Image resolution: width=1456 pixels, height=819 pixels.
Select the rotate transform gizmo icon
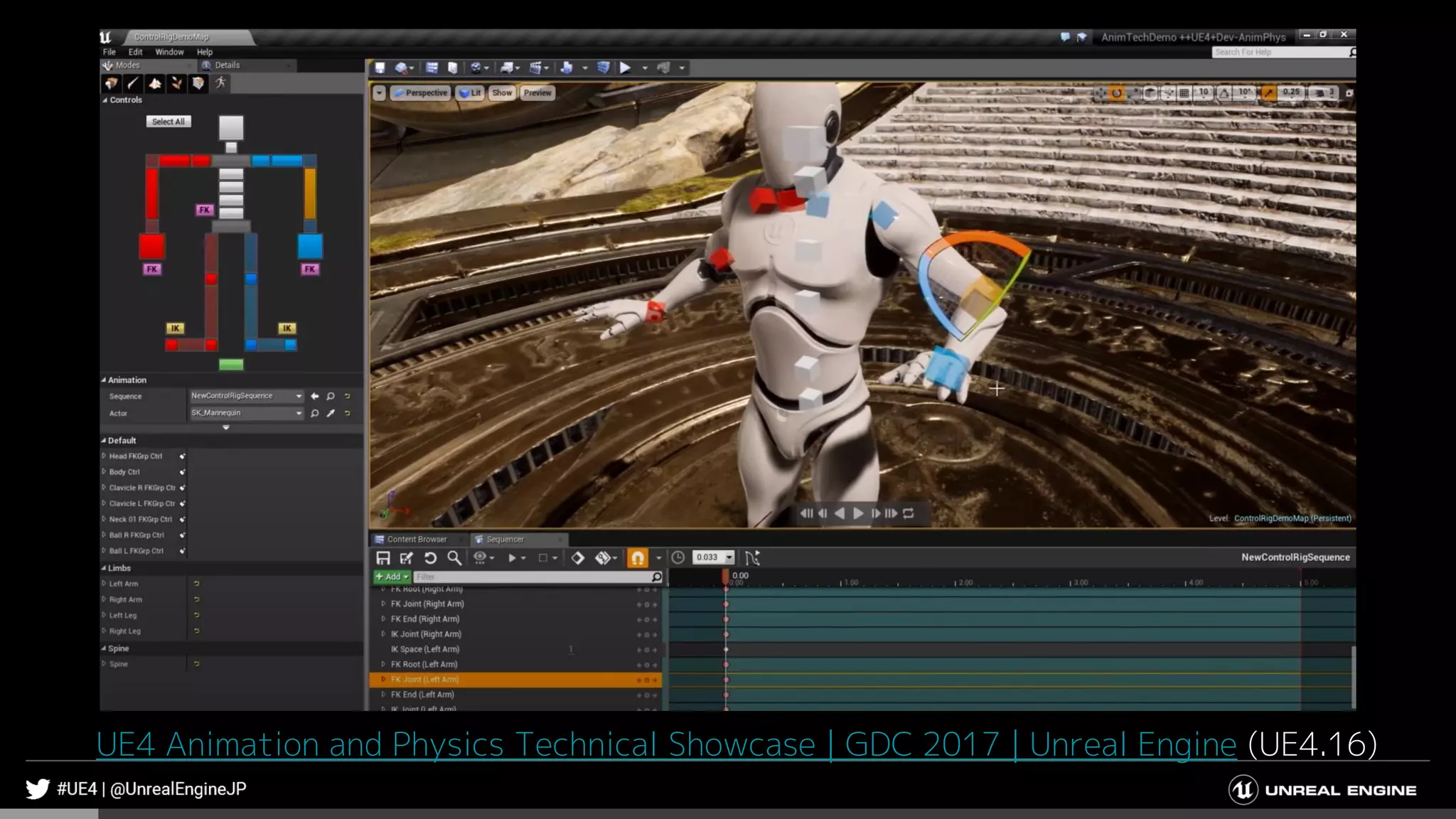pos(1117,93)
